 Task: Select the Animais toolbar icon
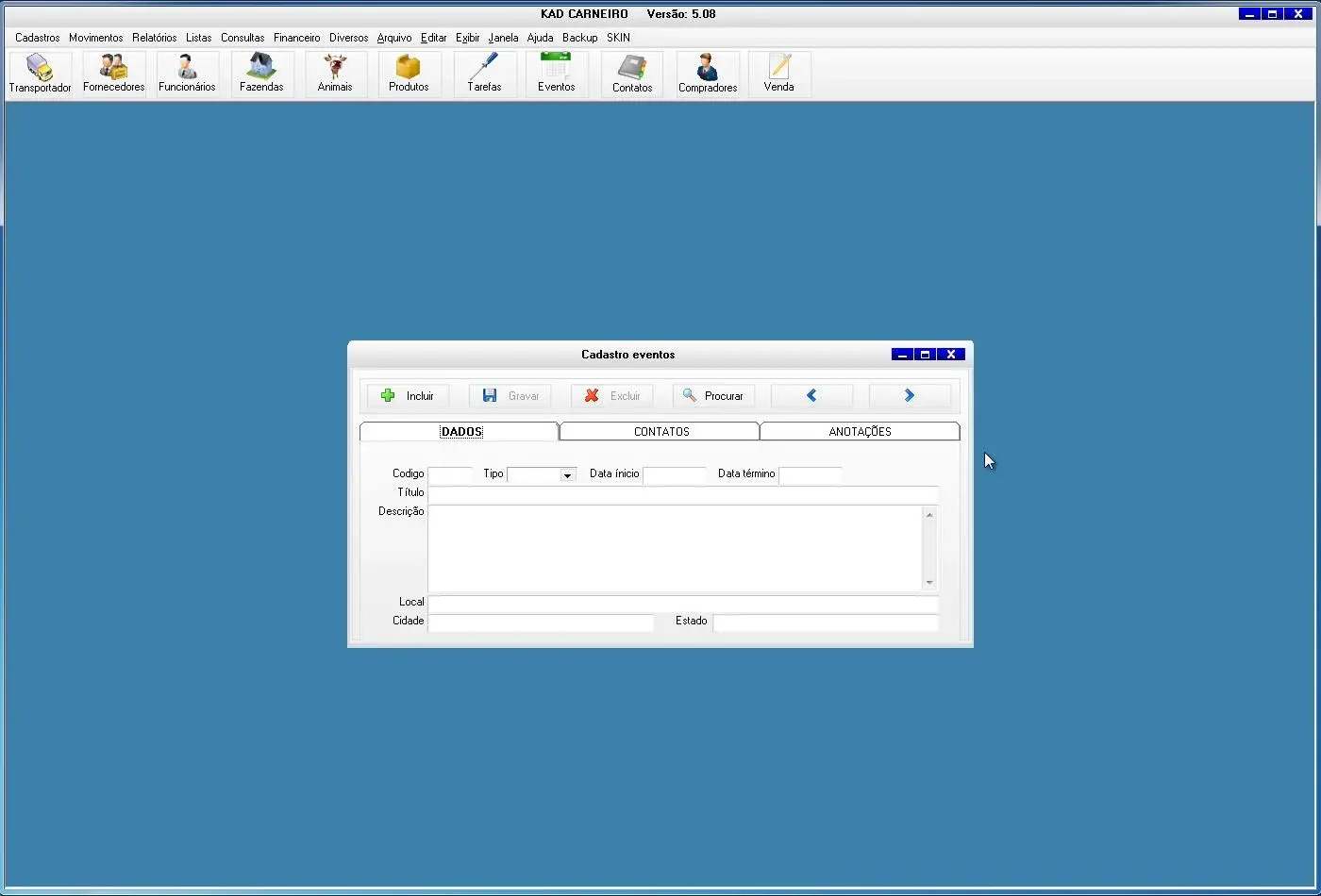coord(335,74)
